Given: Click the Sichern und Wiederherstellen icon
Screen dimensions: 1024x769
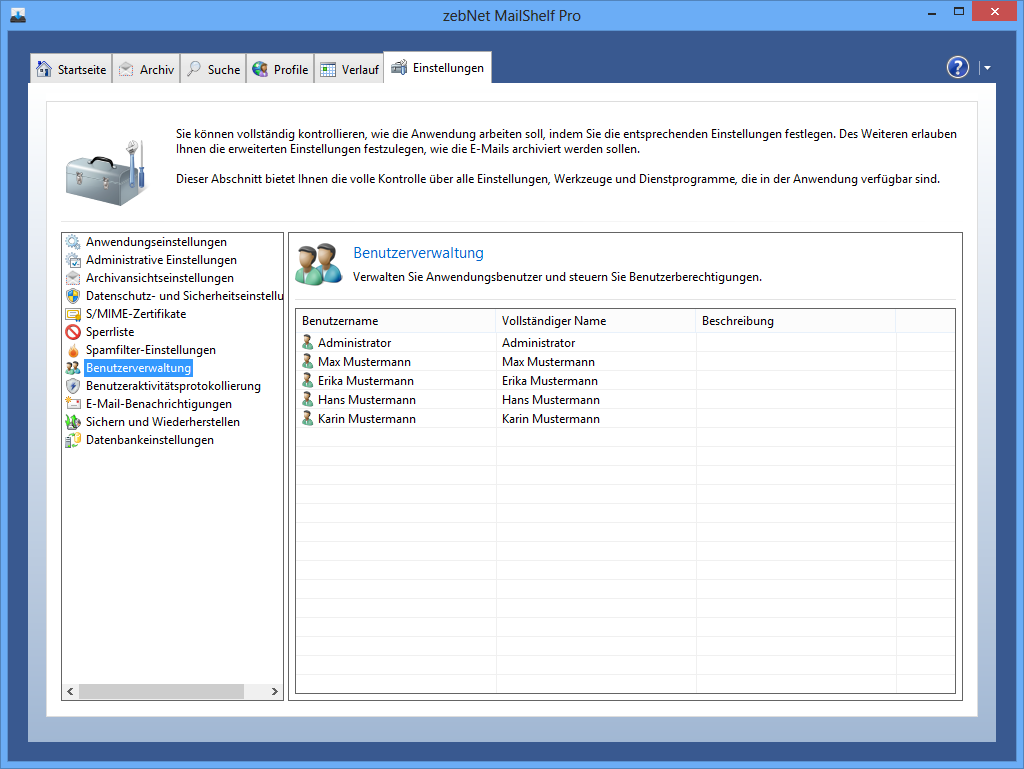Looking at the screenshot, I should (73, 422).
